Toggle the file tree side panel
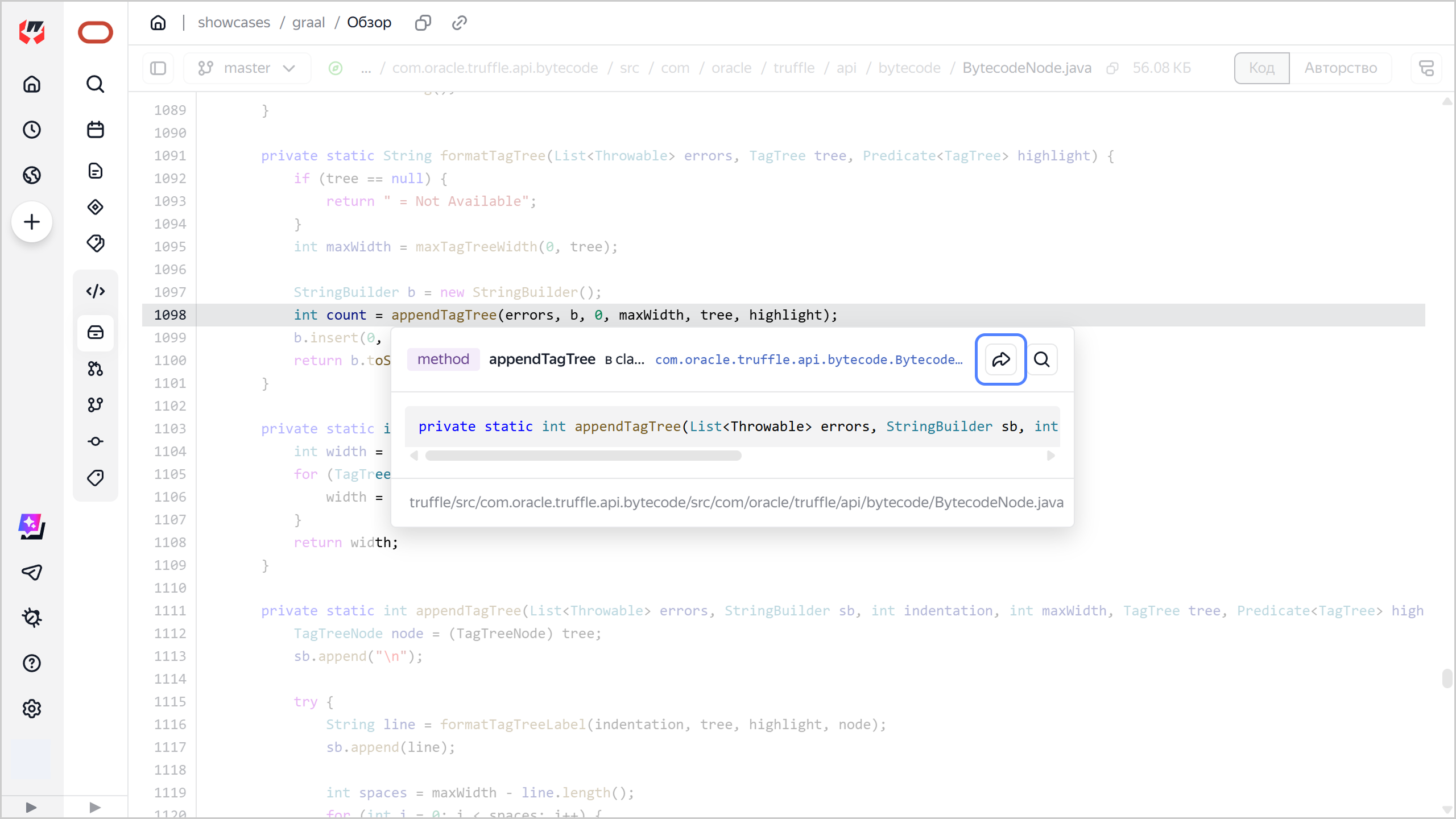 tap(158, 68)
